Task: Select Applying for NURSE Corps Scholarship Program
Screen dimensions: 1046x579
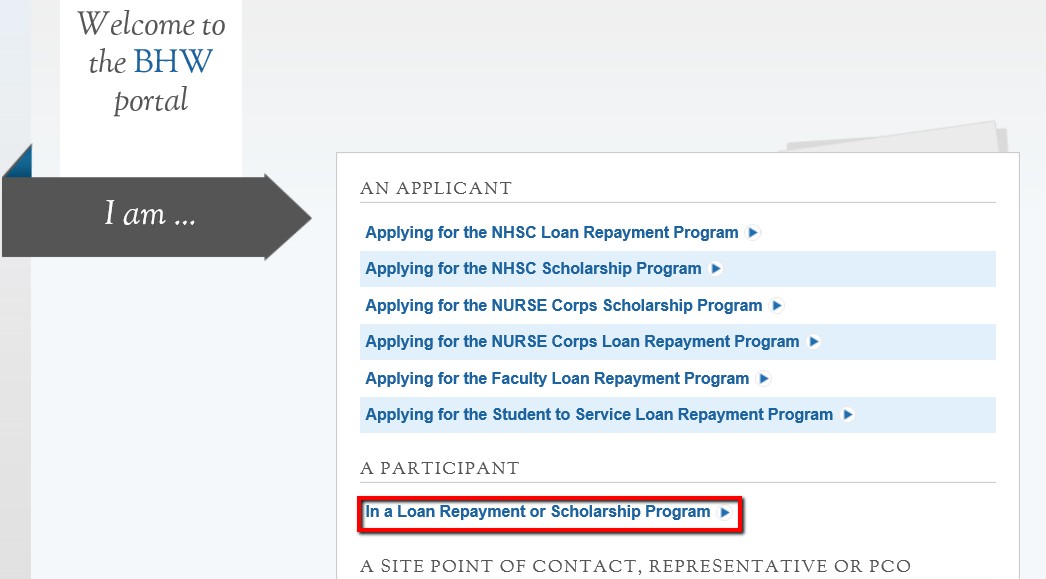Action: click(x=564, y=305)
